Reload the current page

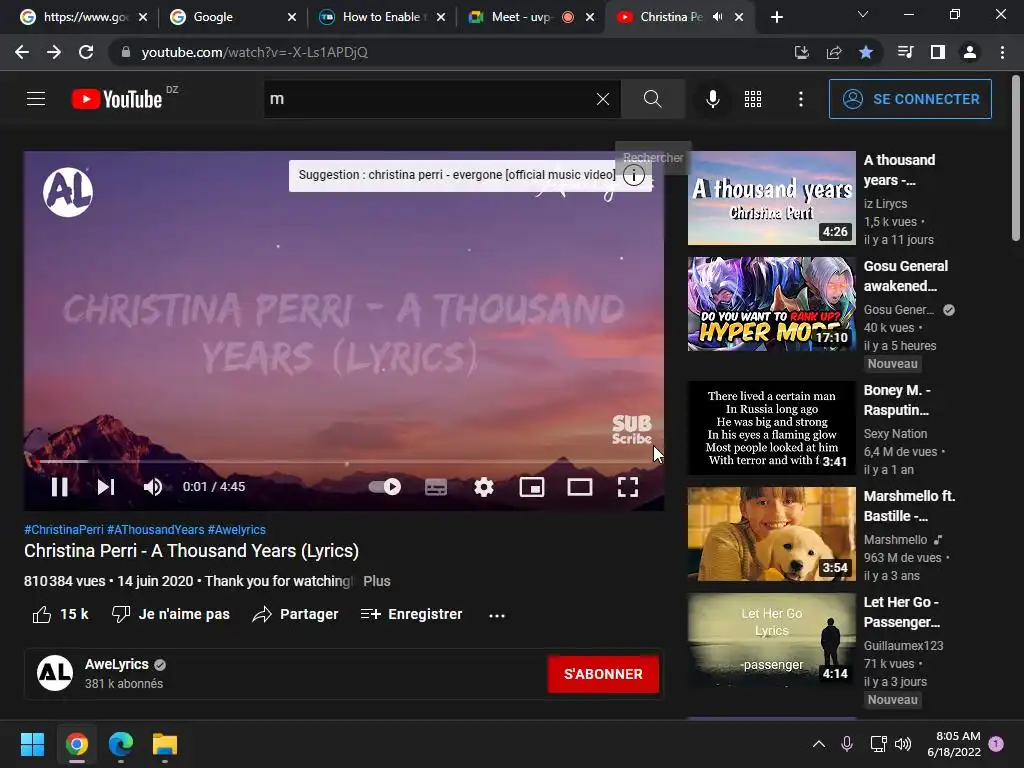click(x=86, y=52)
